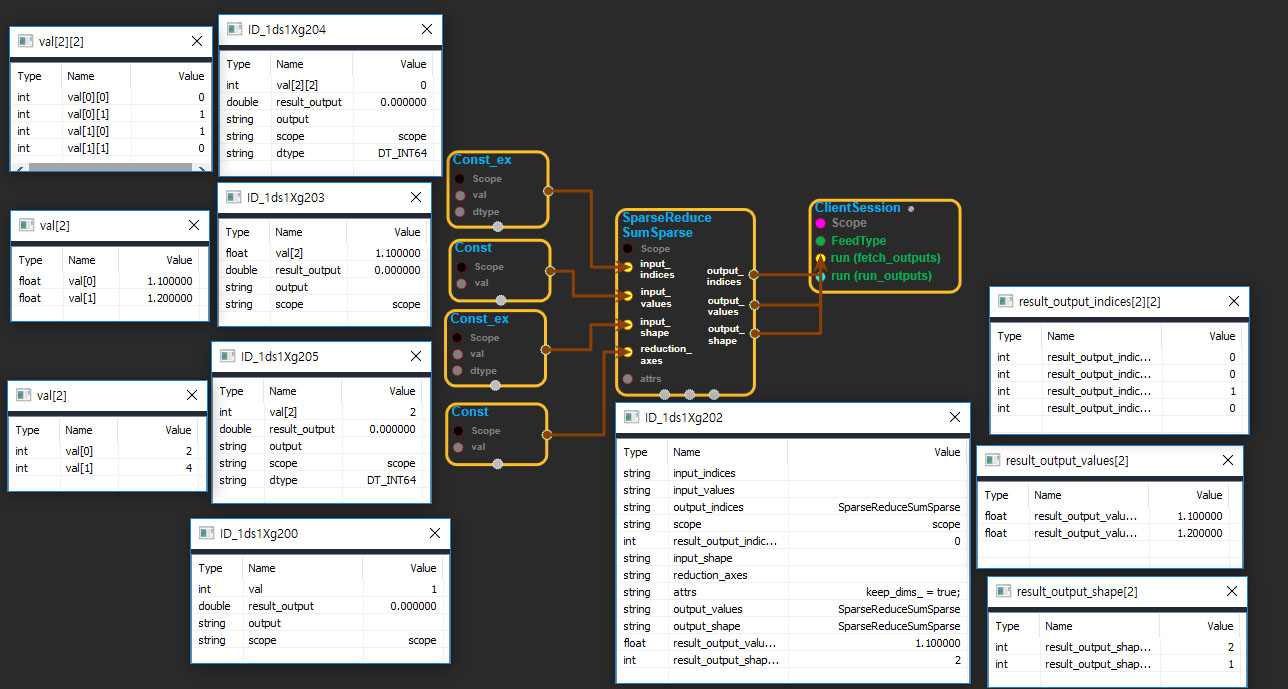
Task: Close the ID_1ds1Xg202 properties panel
Action: tap(954, 418)
